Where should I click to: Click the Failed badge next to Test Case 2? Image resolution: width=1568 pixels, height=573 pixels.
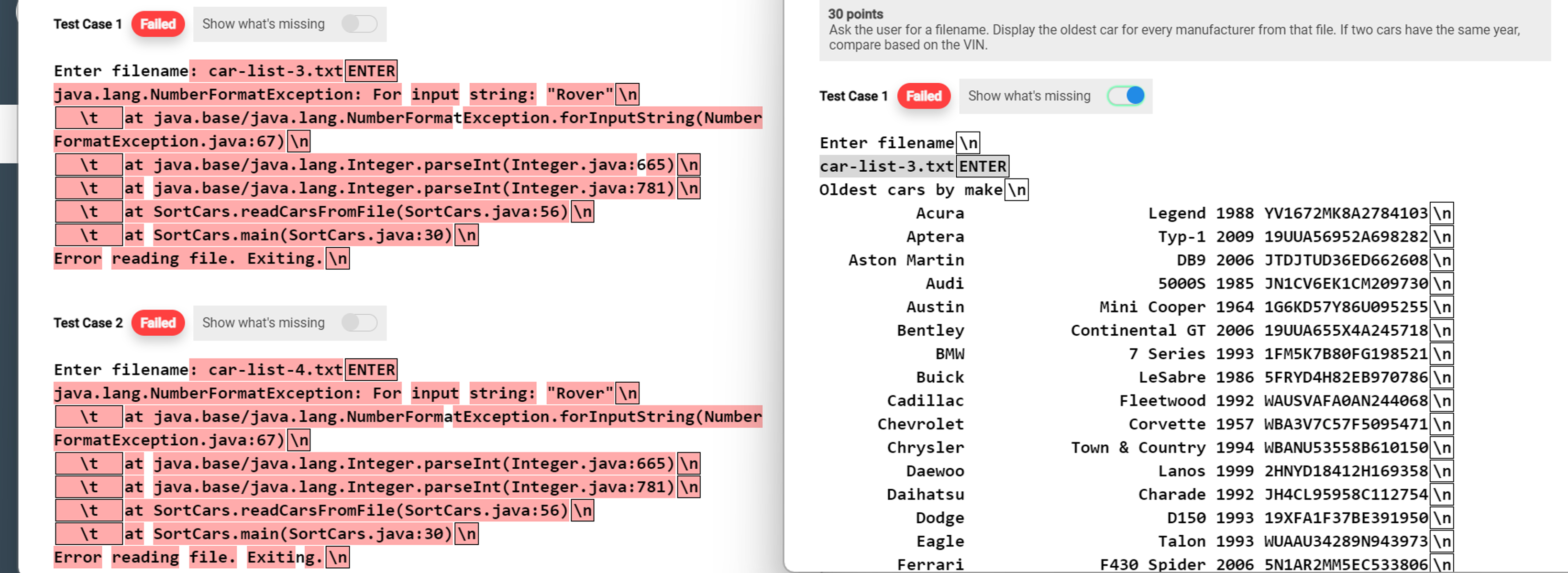(157, 323)
